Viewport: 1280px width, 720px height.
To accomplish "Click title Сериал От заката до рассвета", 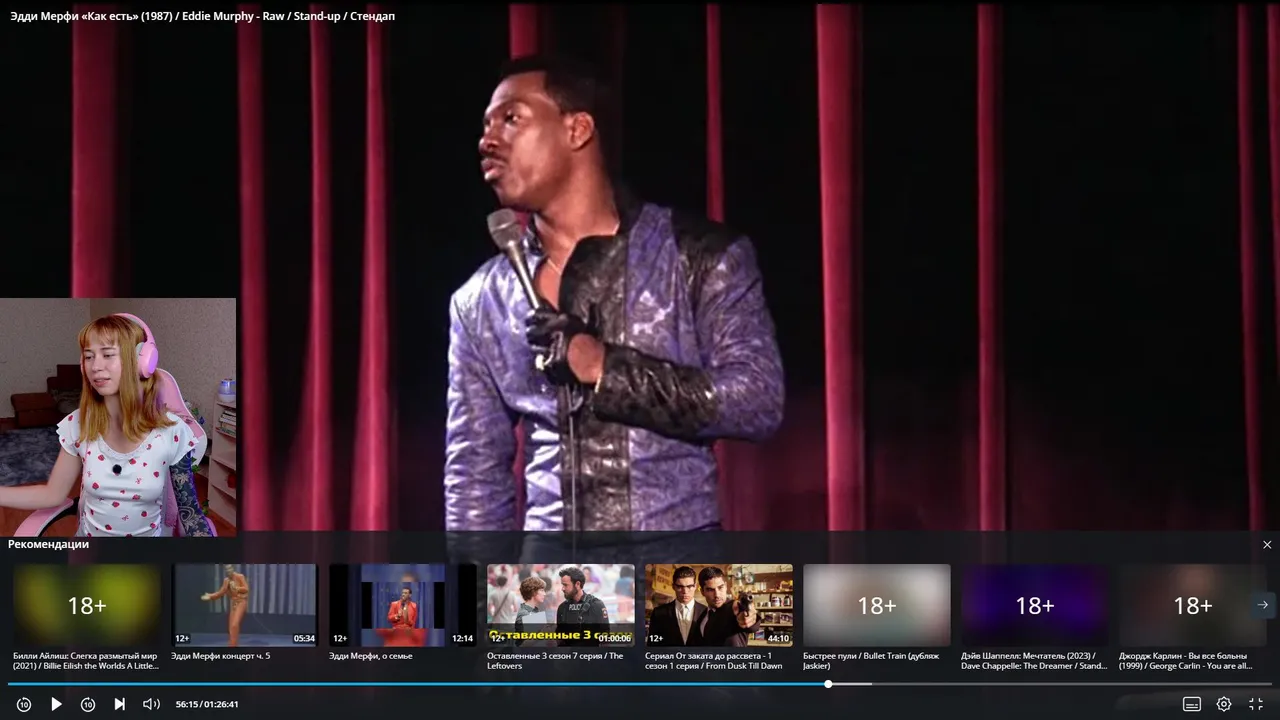I will pyautogui.click(x=714, y=661).
